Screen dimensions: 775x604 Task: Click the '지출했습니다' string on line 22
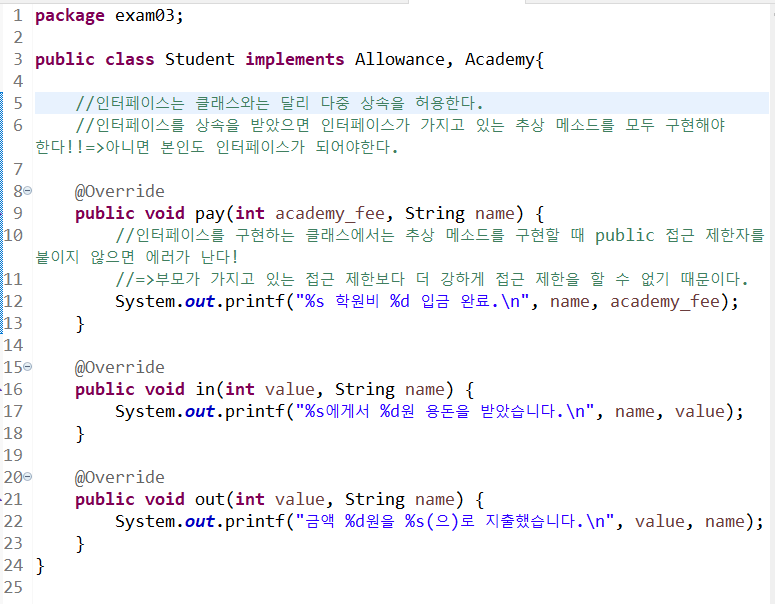point(531,521)
